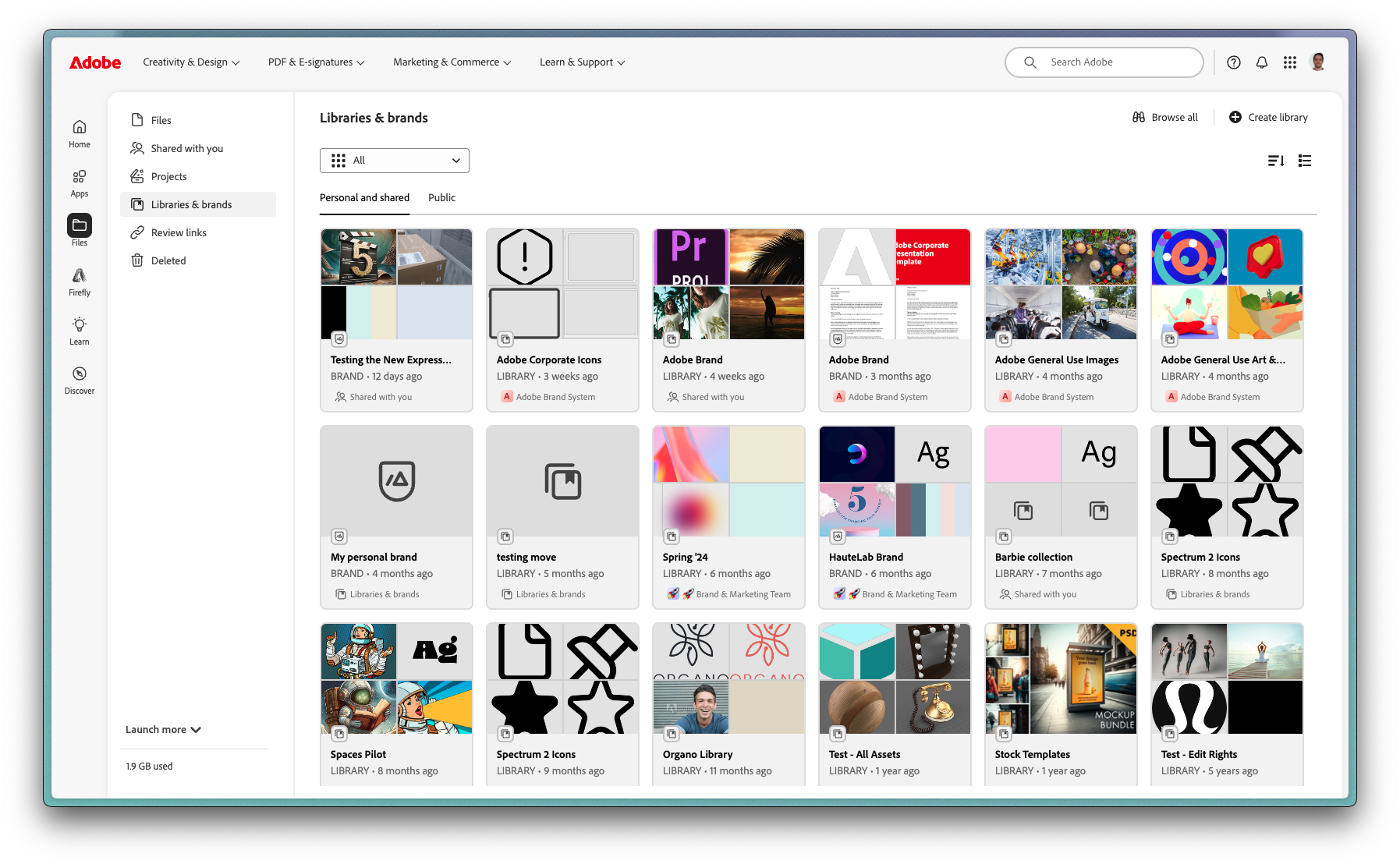Click the binoculars icon beside Browse all

click(1139, 117)
